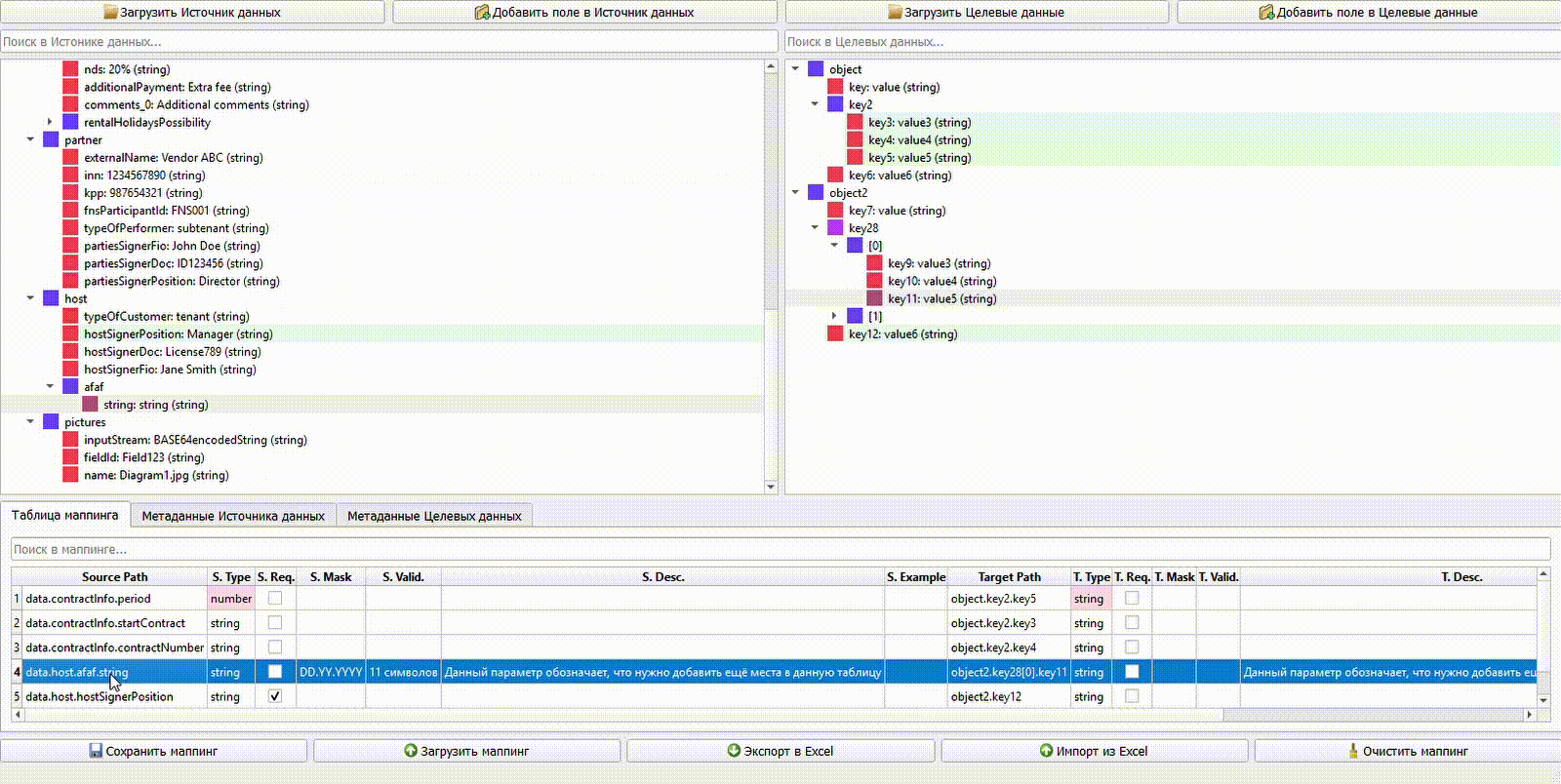
Task: Collapse the partner node
Action: click(30, 139)
